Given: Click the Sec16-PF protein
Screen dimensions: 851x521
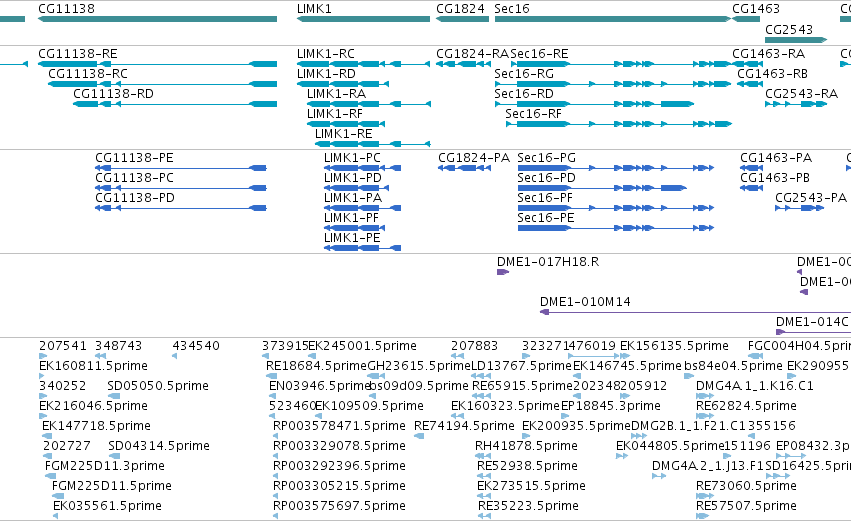Looking at the screenshot, I should click(545, 198).
